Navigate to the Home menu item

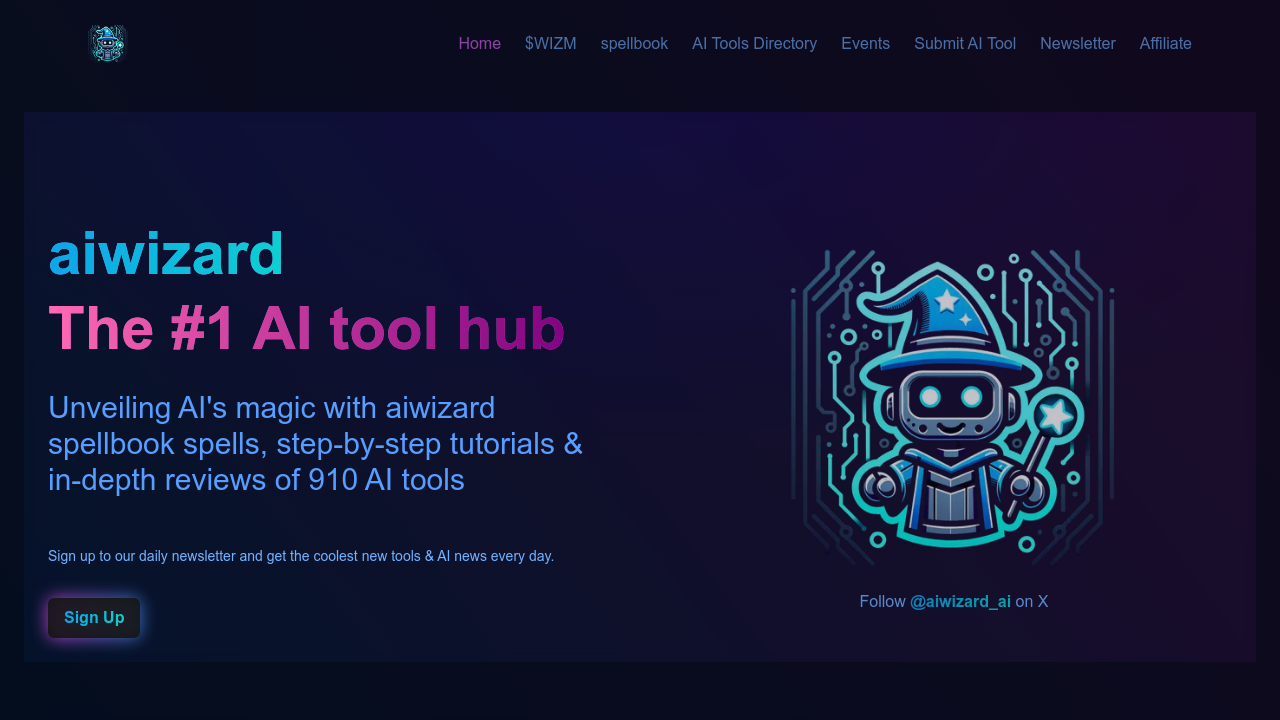pyautogui.click(x=479, y=43)
